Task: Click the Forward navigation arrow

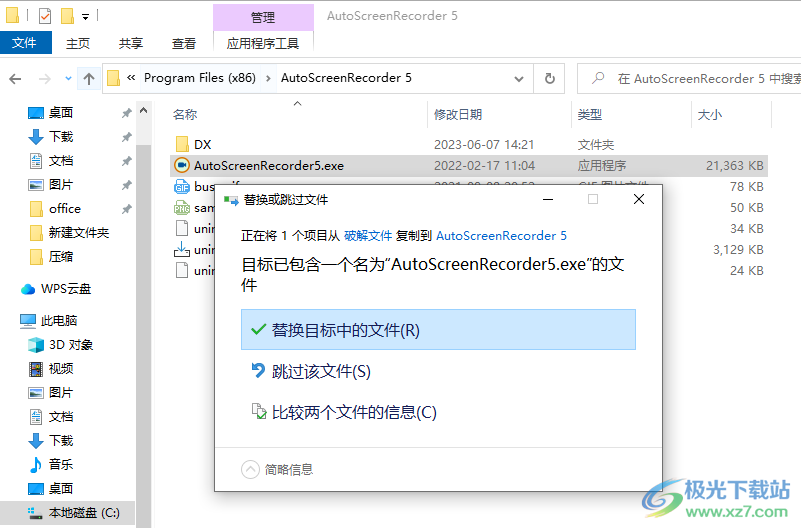Action: point(45,79)
